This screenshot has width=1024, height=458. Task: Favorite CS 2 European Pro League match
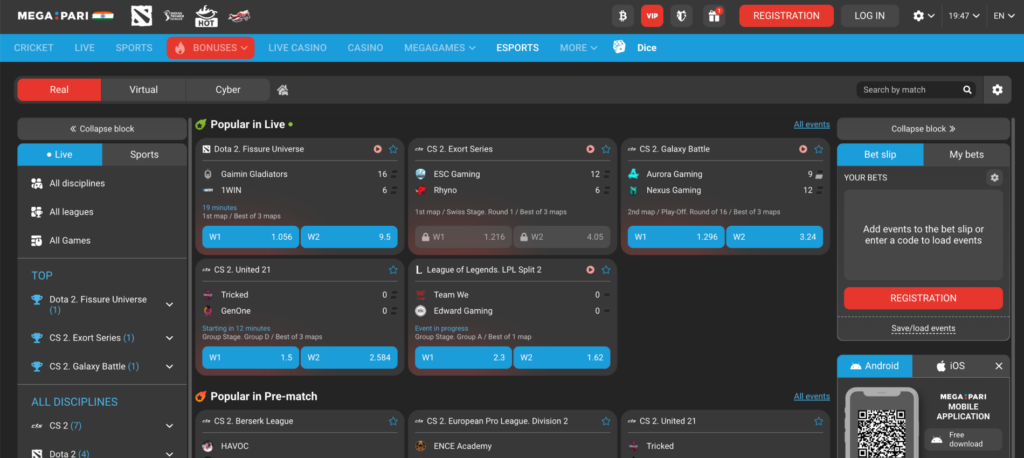tap(606, 421)
